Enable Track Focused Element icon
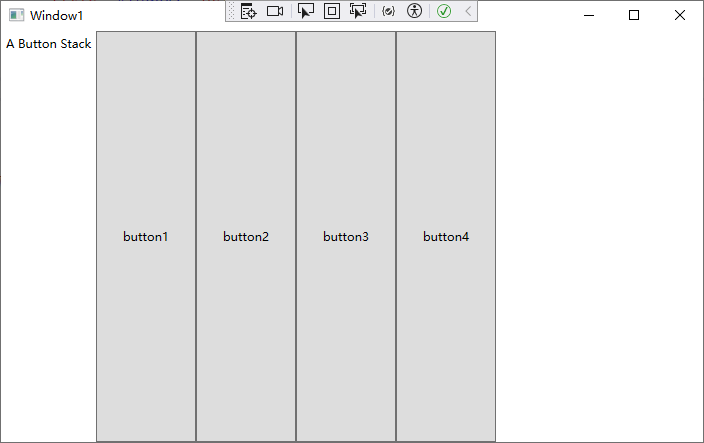704x443 pixels. [x=358, y=11]
